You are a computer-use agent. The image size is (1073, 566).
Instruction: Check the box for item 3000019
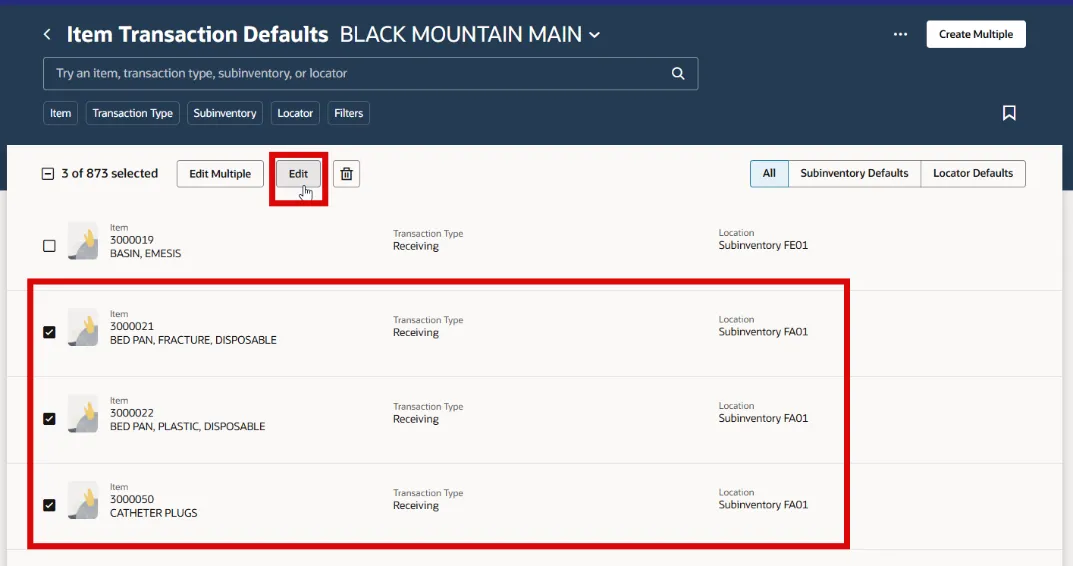coord(49,246)
